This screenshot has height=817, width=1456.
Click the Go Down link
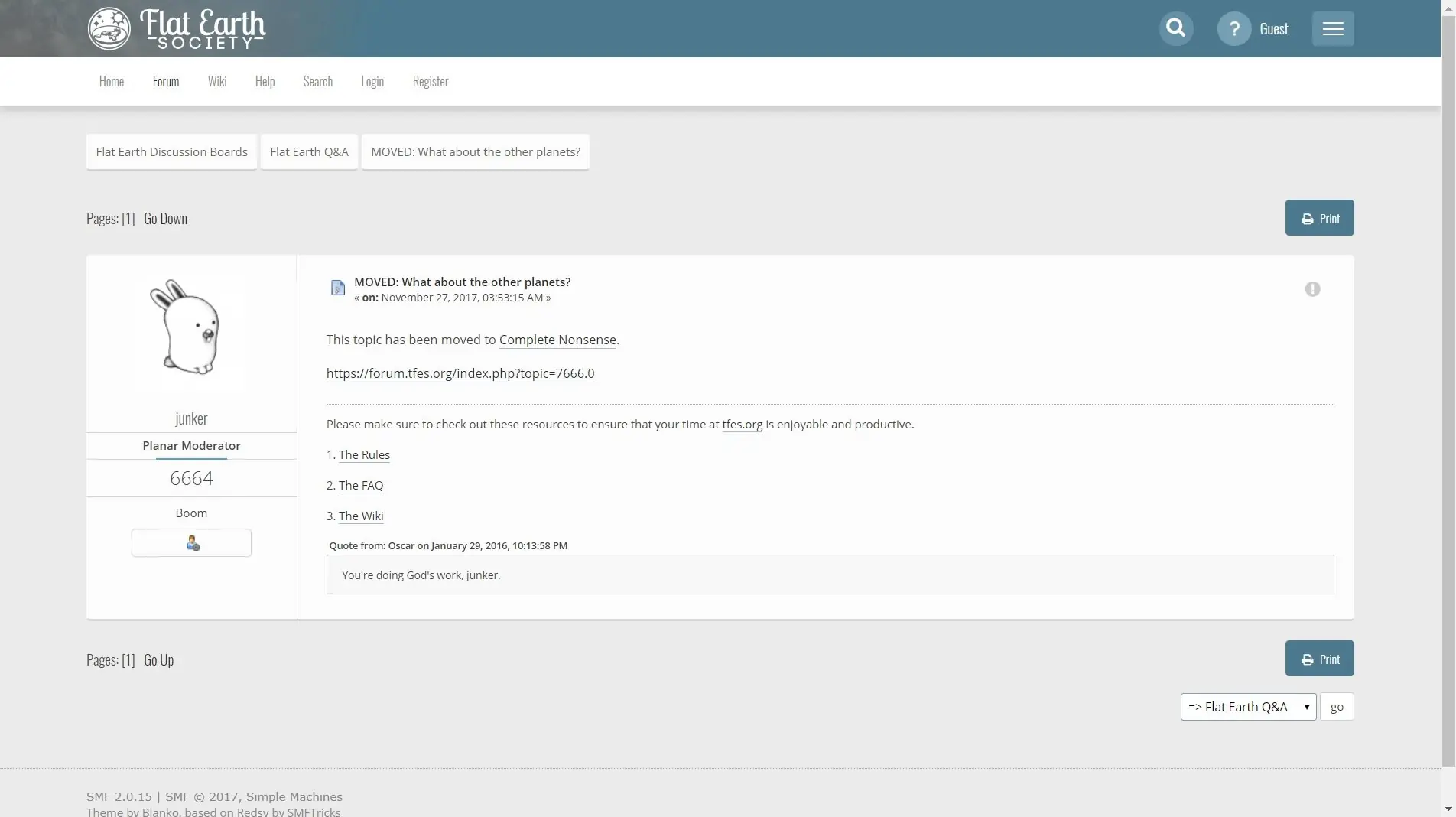165,219
